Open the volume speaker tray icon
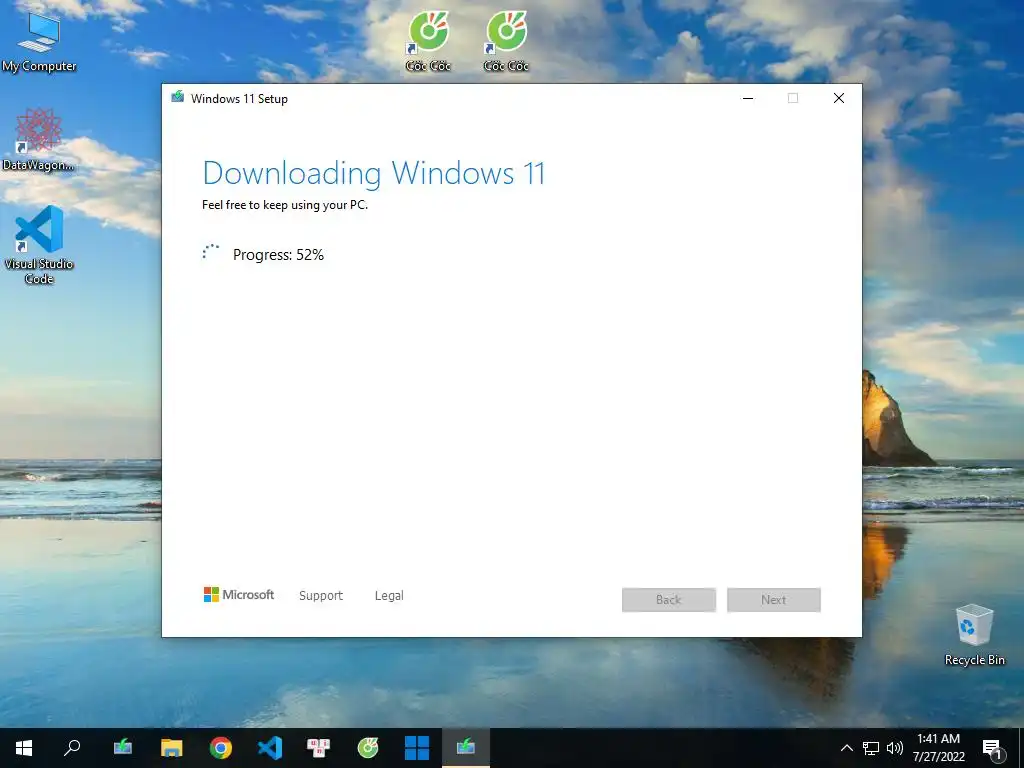Image resolution: width=1024 pixels, height=768 pixels. pyautogui.click(x=895, y=748)
